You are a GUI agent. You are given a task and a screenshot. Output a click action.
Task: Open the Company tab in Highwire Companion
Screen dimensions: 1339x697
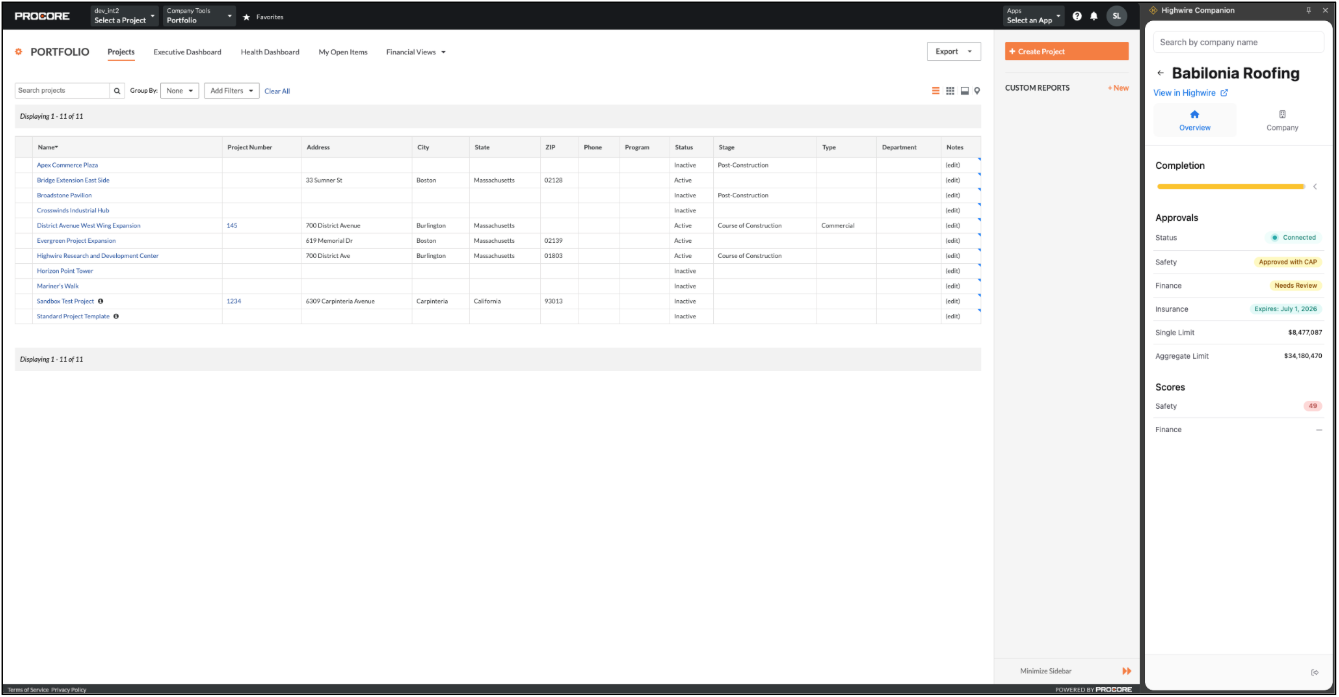(x=1282, y=120)
